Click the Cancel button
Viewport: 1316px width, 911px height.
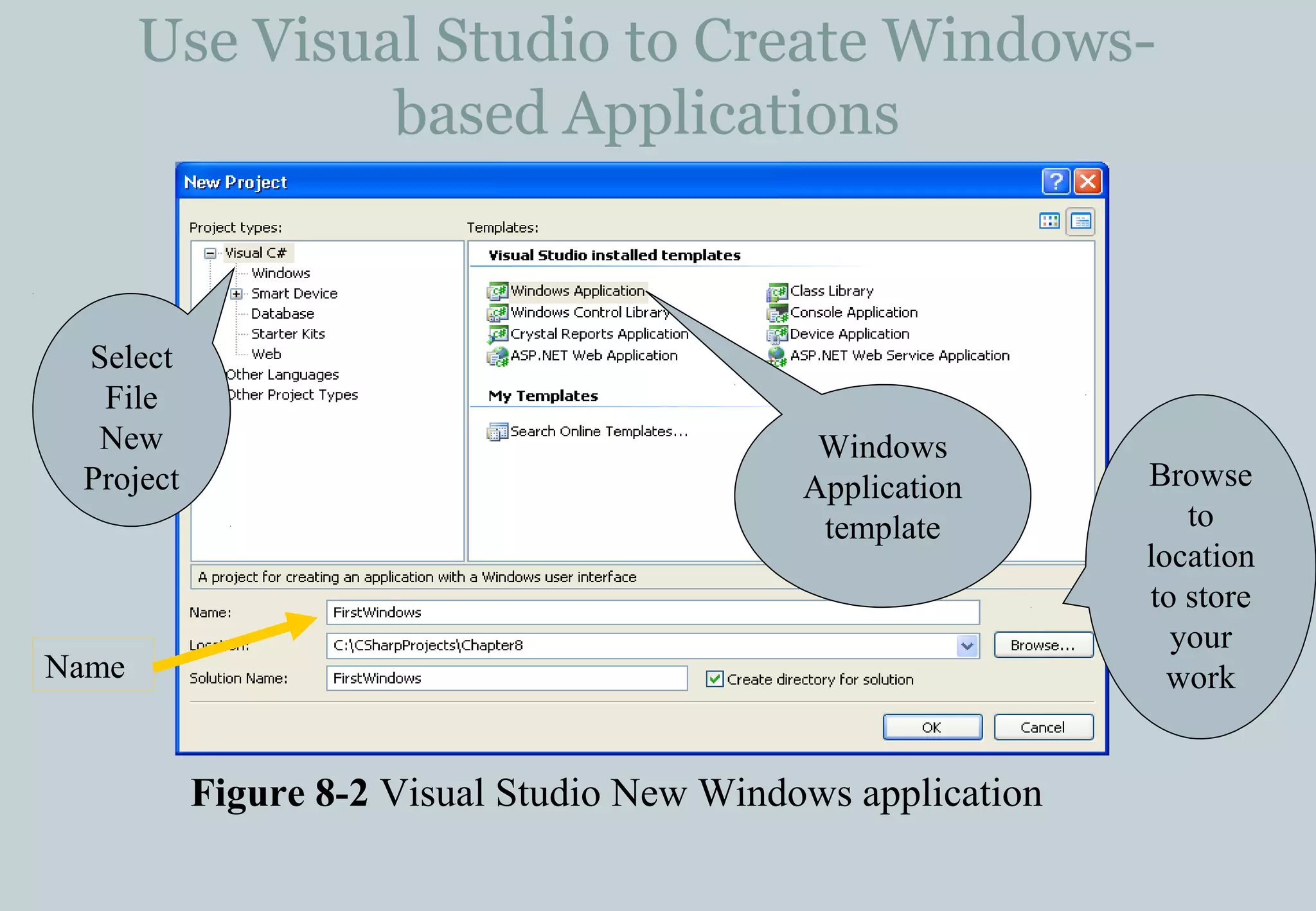click(x=1043, y=727)
